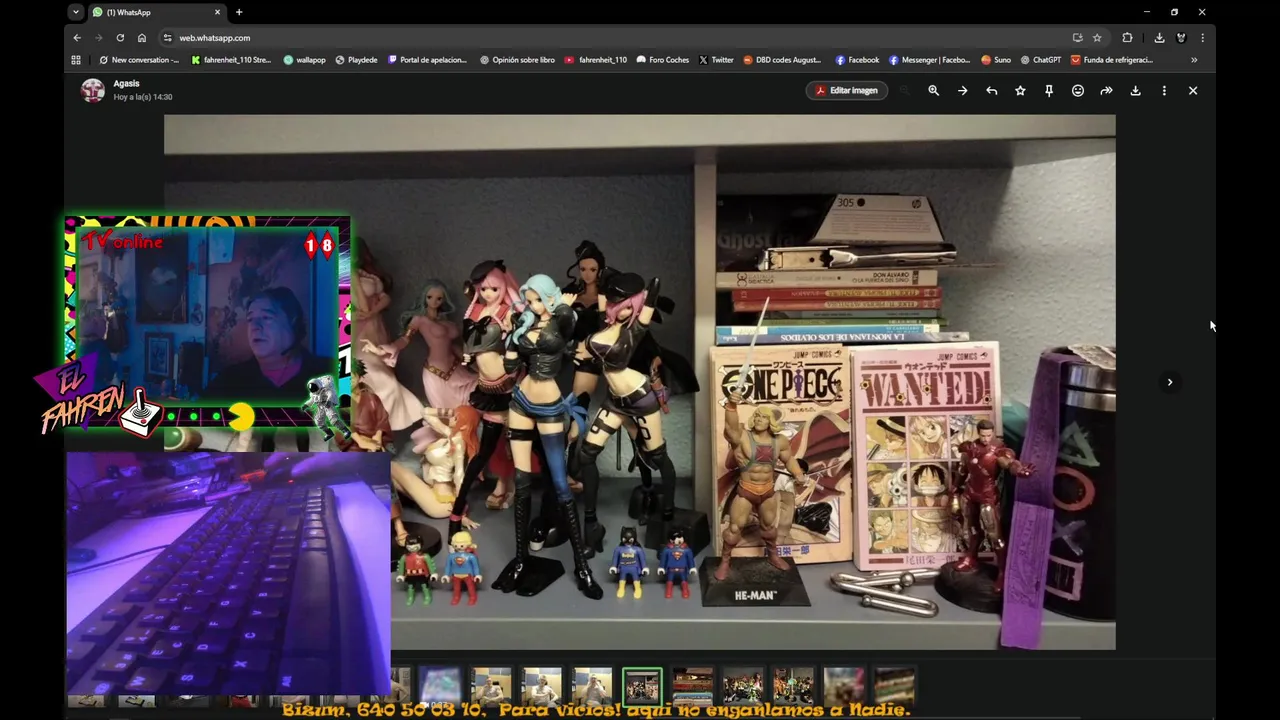Open the ChatGPT bookmark
Screen dimensions: 1280x720
click(1040, 60)
